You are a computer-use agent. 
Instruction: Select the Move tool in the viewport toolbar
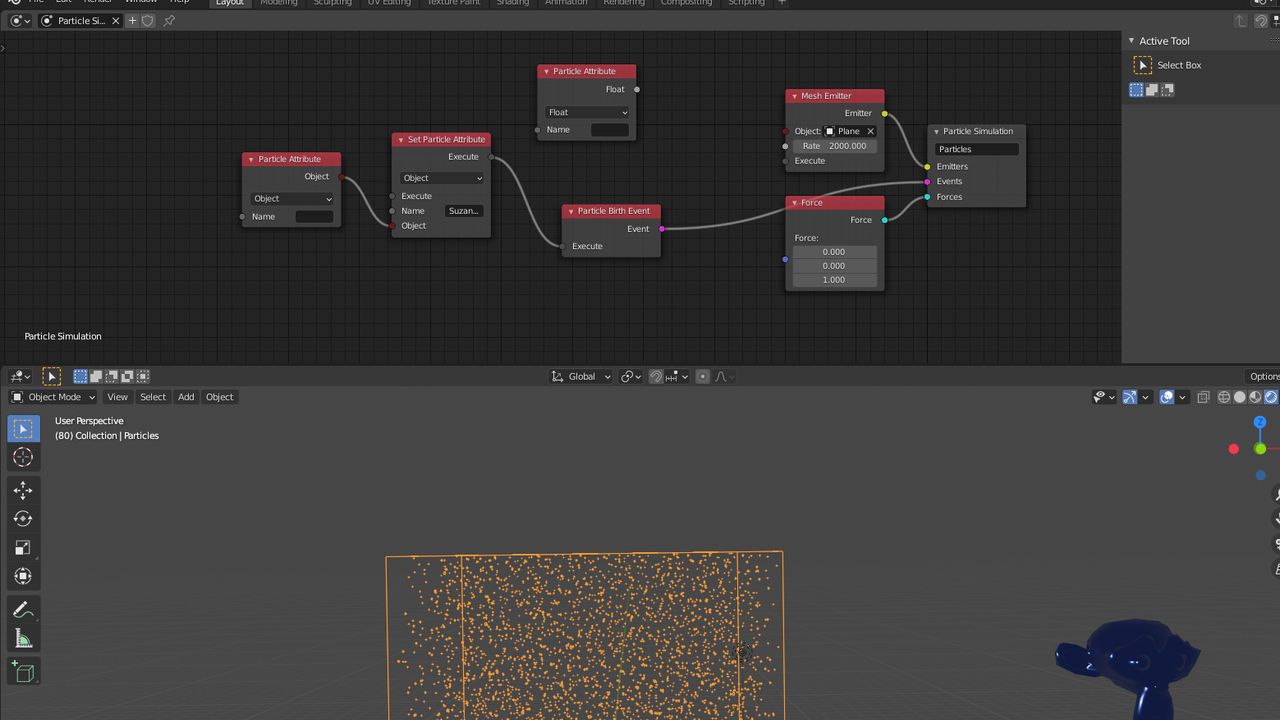coord(24,490)
